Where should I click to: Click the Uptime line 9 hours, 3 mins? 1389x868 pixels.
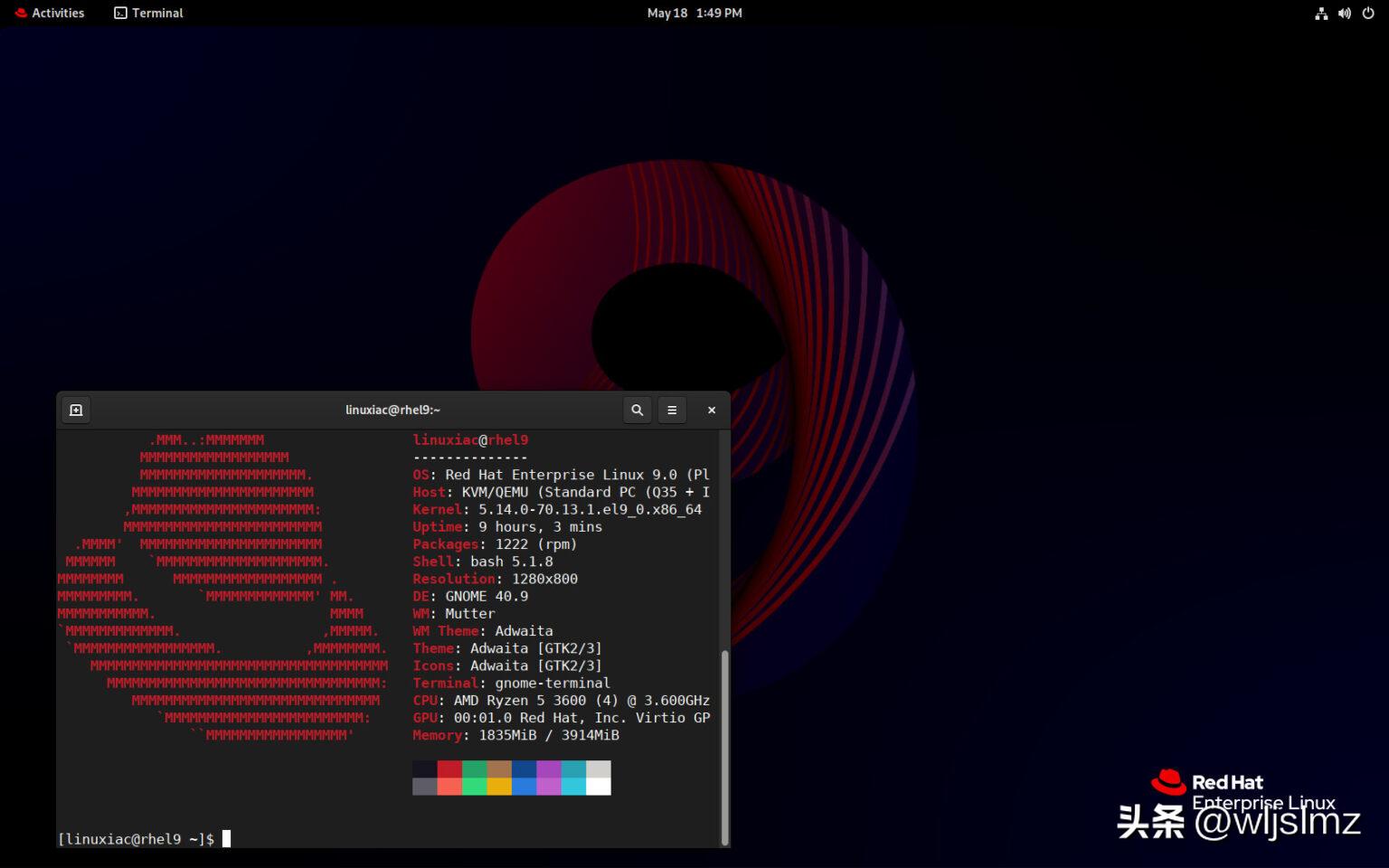tap(507, 526)
